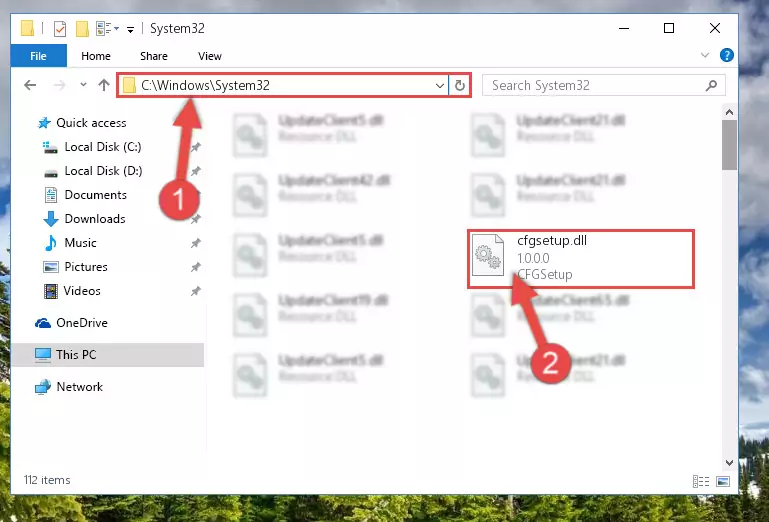Refresh the System32 folder
The image size is (769, 522).
[x=460, y=85]
